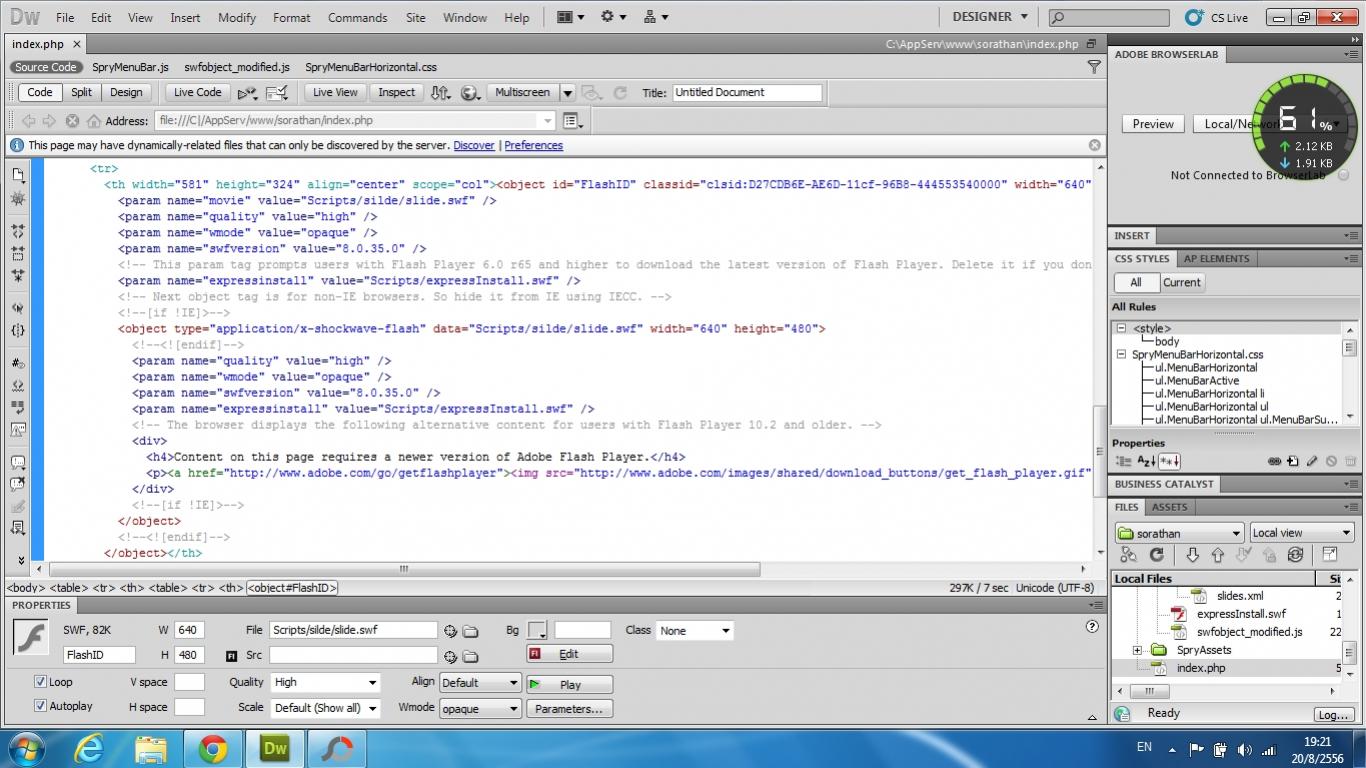Toggle the Loop checkbox
The image size is (1366, 768).
[41, 682]
